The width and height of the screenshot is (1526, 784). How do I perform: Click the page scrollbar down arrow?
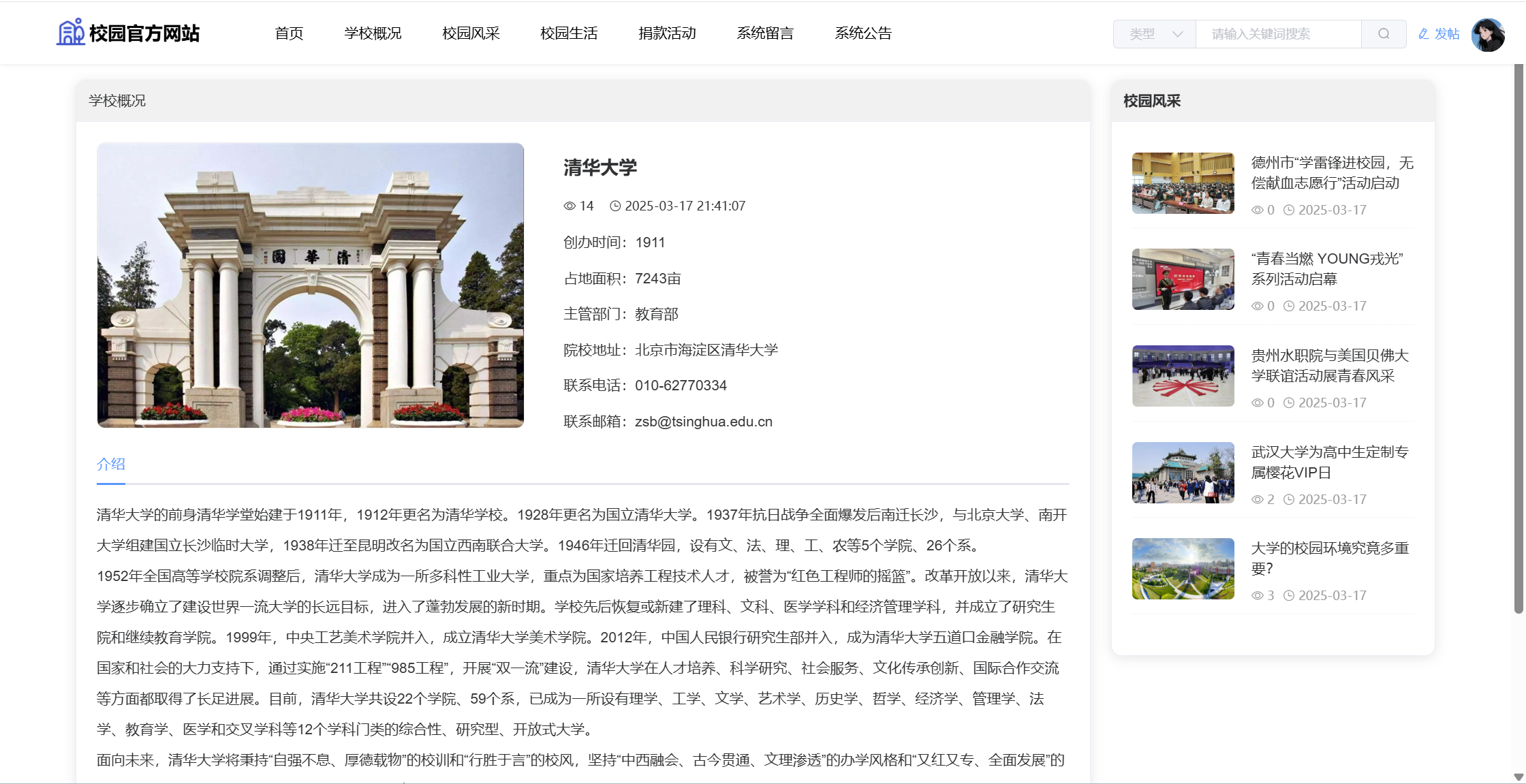1519,777
